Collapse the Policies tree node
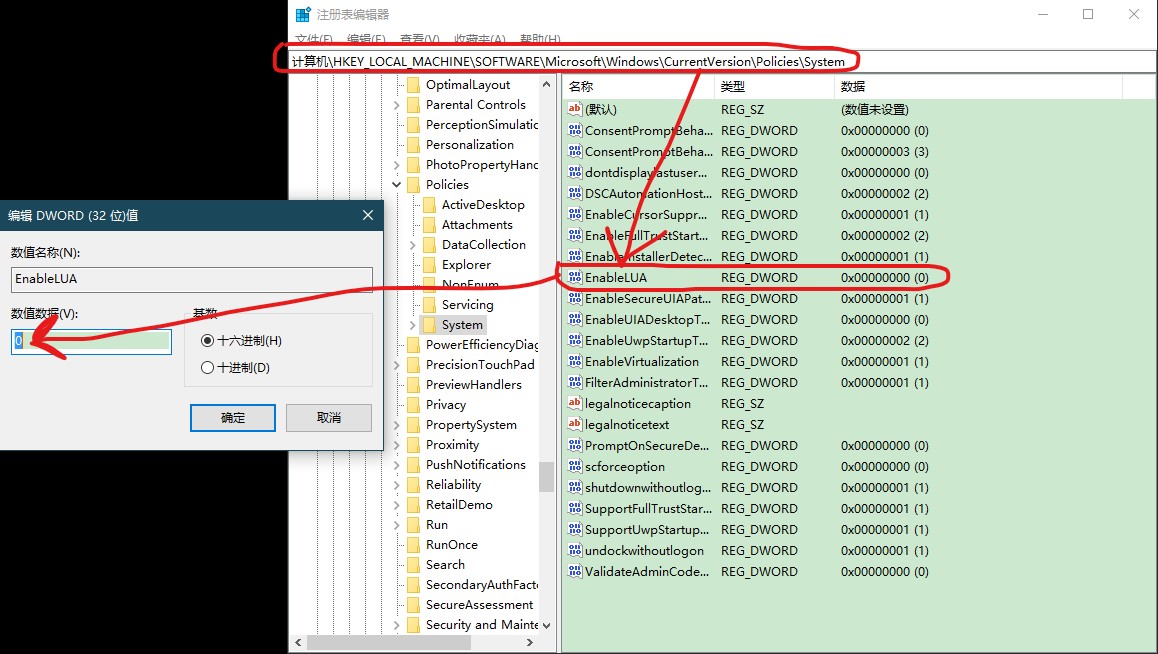This screenshot has width=1158, height=654. point(397,185)
